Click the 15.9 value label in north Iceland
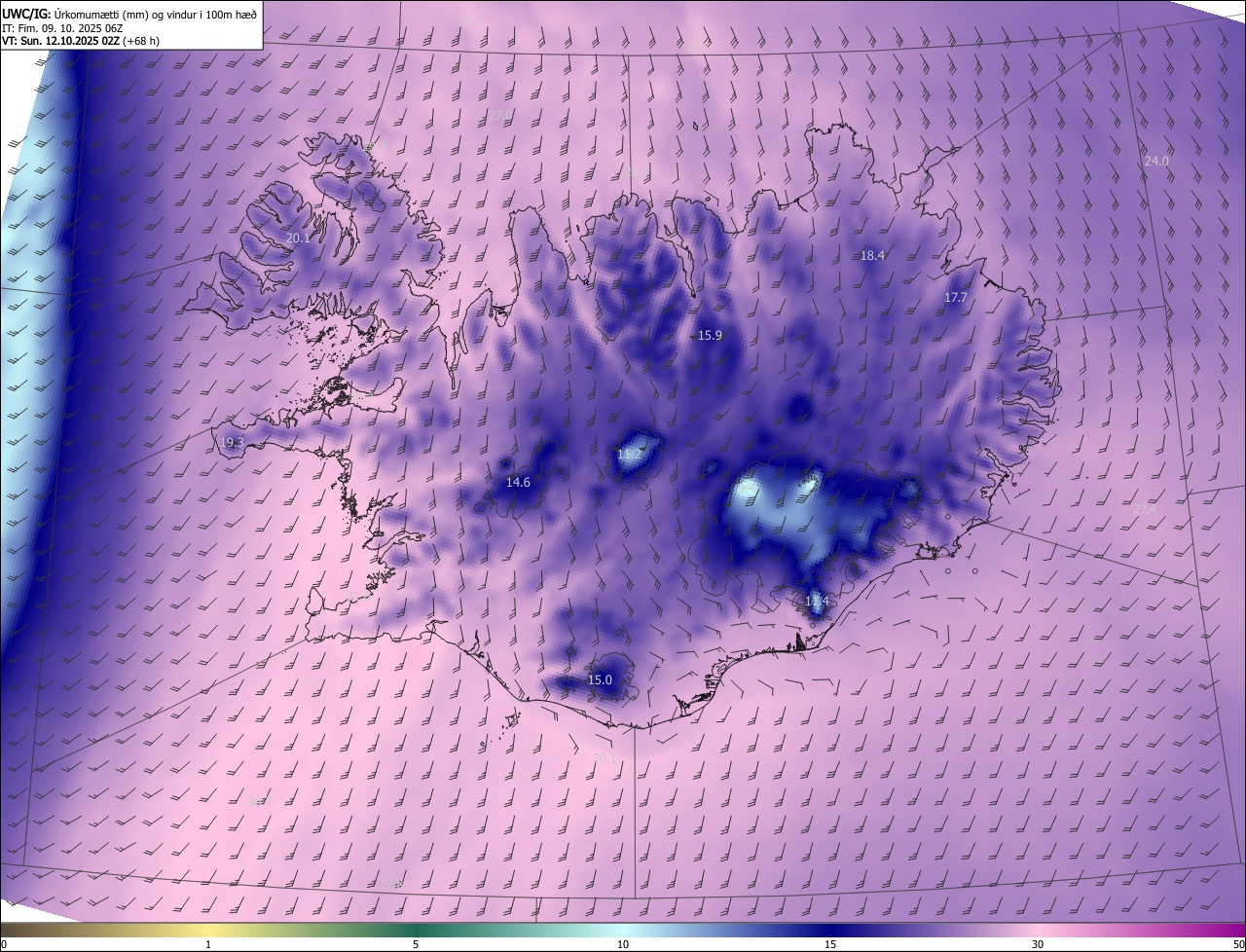This screenshot has height=952, width=1246. (710, 335)
